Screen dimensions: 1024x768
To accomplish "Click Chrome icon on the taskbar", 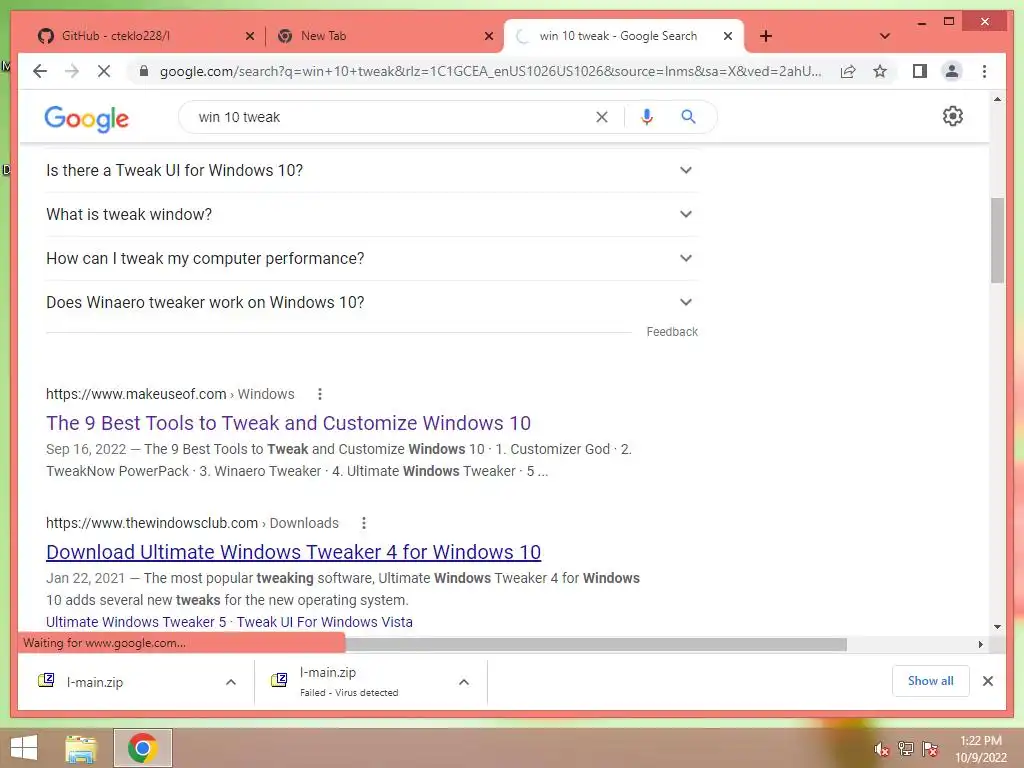I will [x=143, y=748].
